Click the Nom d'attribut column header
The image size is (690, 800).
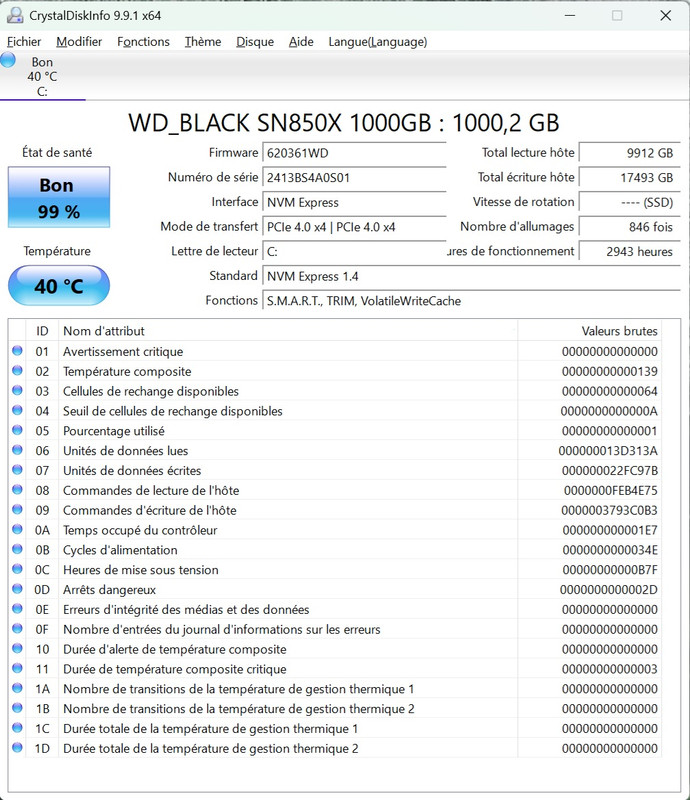pos(288,331)
